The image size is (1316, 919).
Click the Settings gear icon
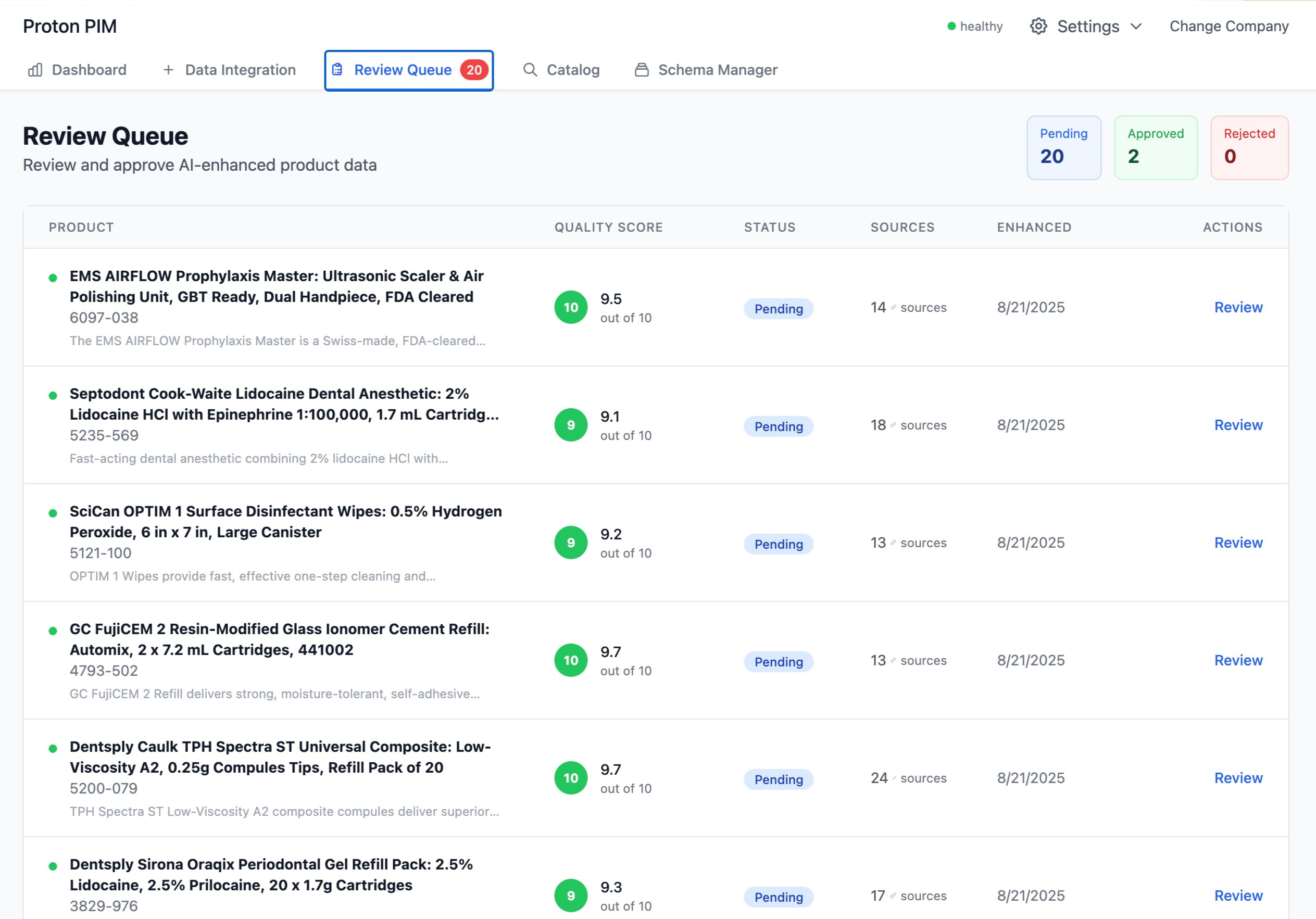point(1038,27)
